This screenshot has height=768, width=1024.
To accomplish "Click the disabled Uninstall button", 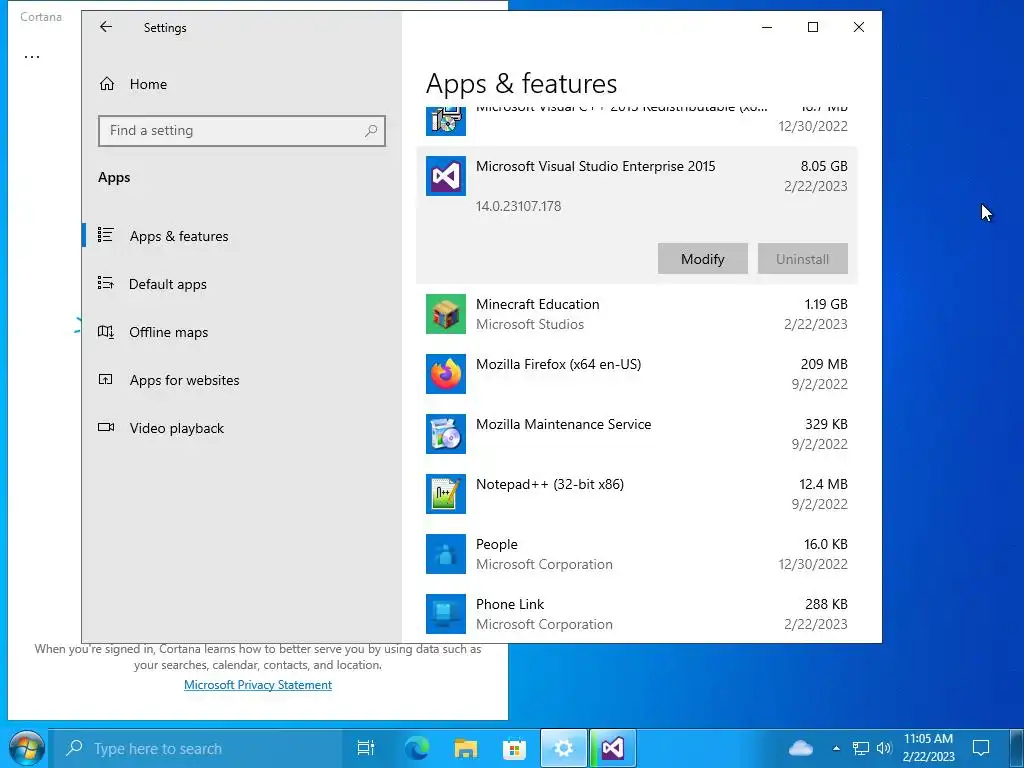I will point(803,259).
